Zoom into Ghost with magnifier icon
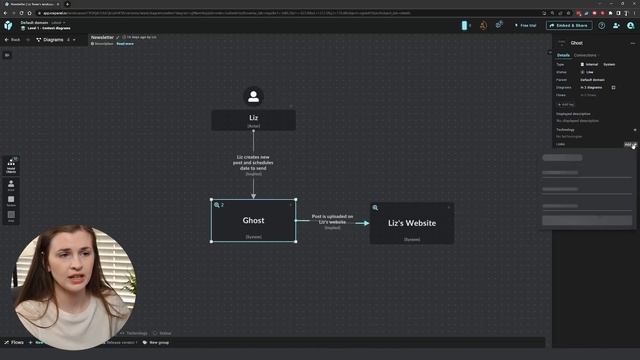 click(217, 205)
